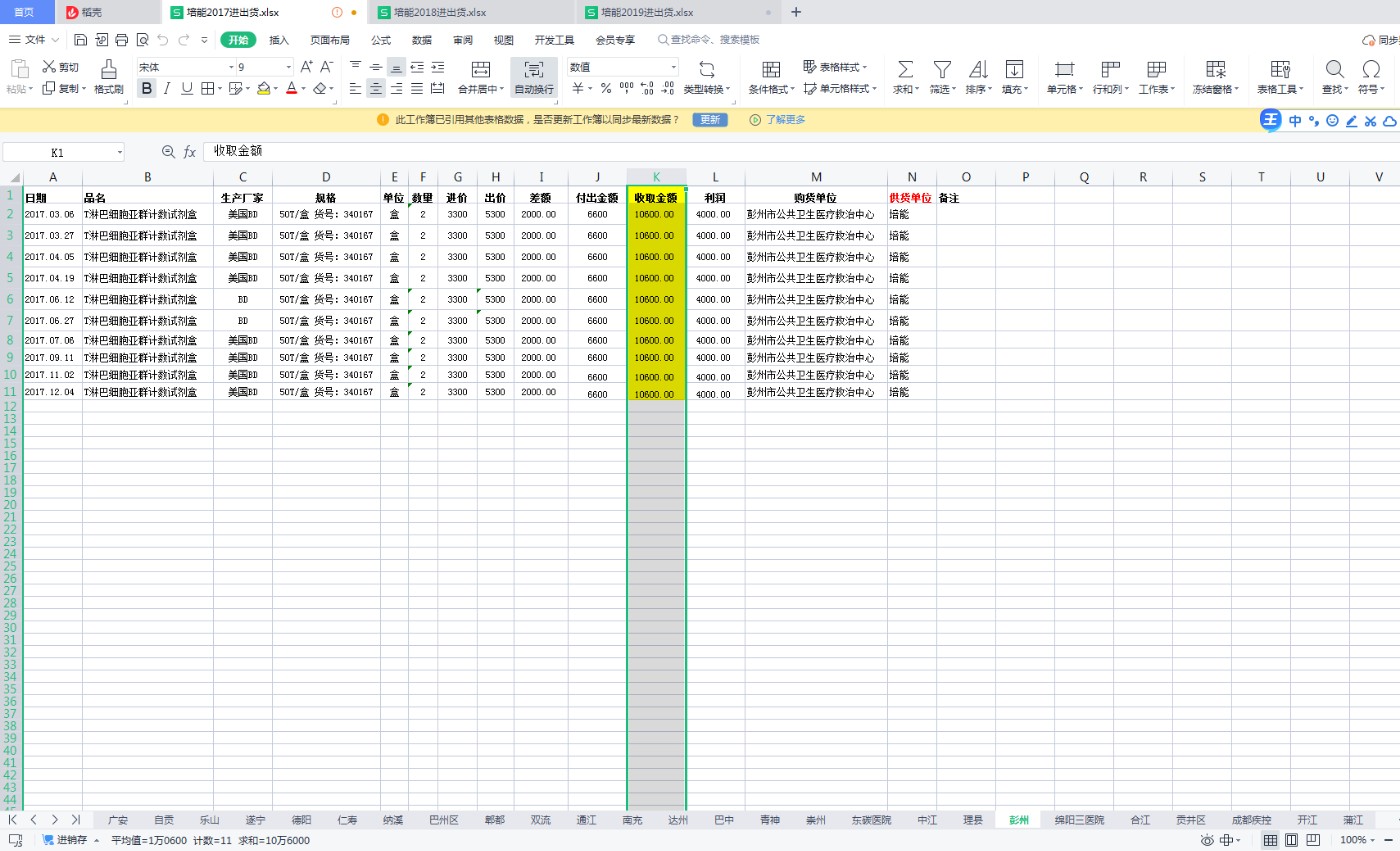Click the Find (查找) magnifier icon
The width and height of the screenshot is (1400, 851).
coord(1334,68)
